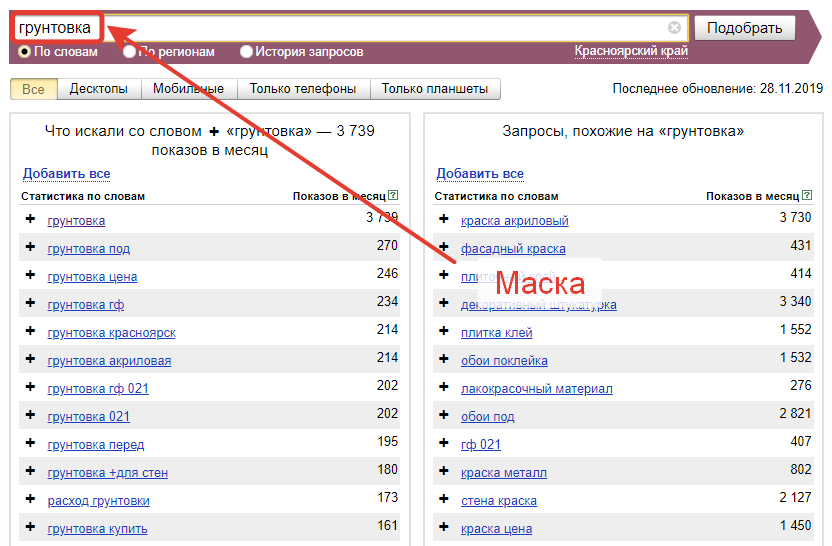Screen dimensions: 832x546
Task: Add 'гф 021' using the plus icon
Action: click(444, 443)
